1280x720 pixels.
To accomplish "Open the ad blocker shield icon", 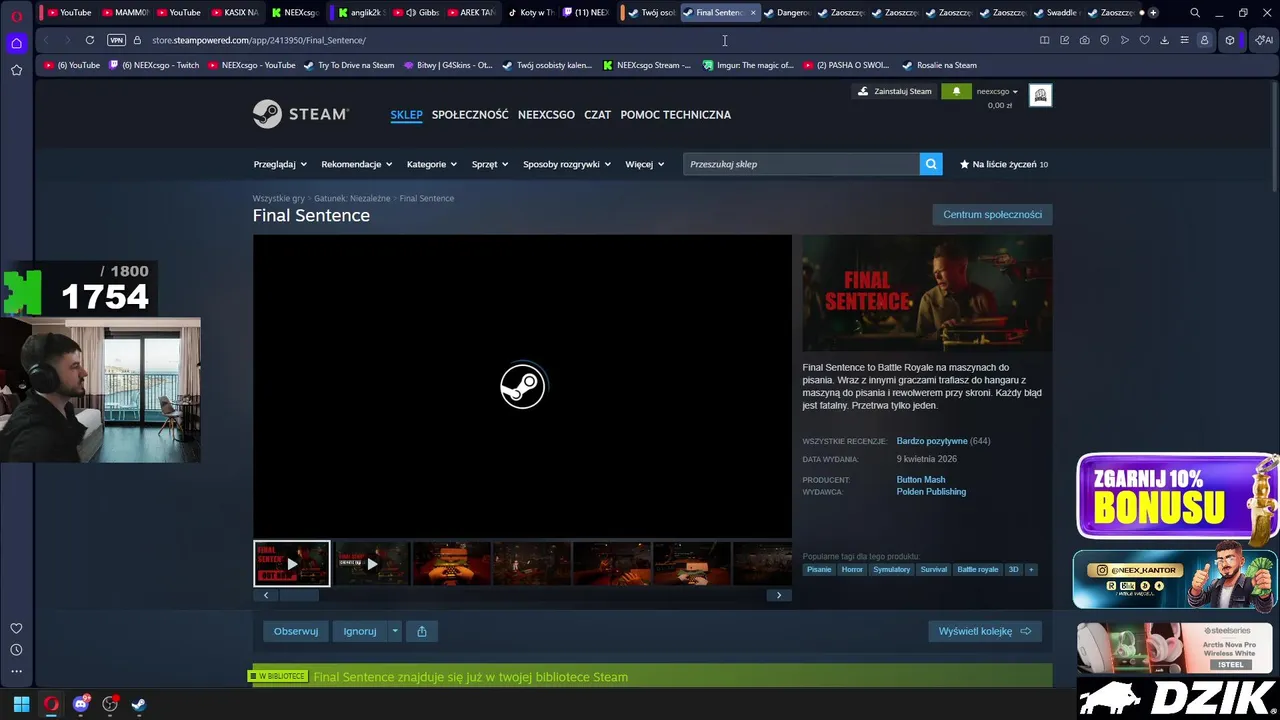I will pyautogui.click(x=1104, y=40).
